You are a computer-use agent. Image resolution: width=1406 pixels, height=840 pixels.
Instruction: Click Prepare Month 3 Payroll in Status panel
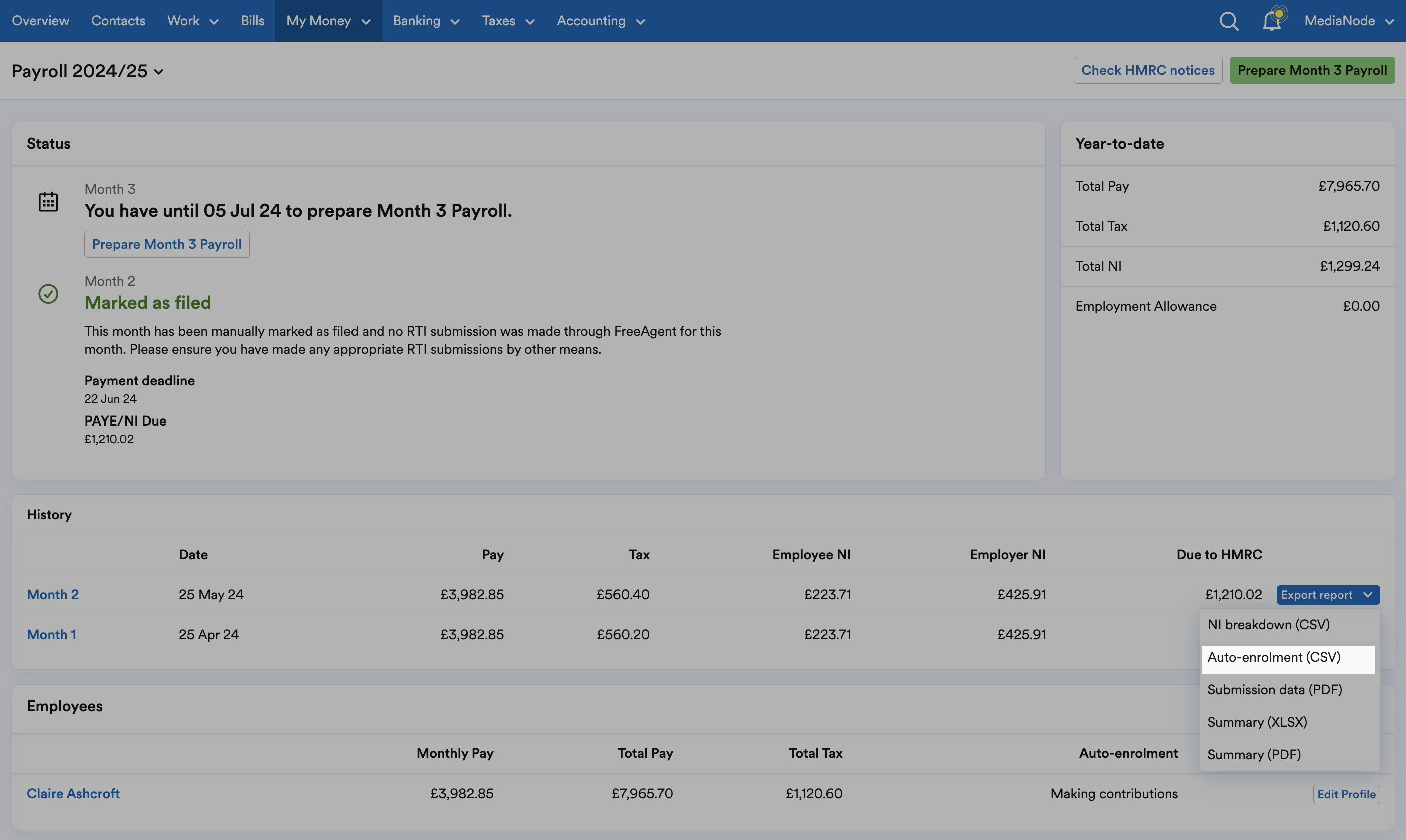(166, 244)
